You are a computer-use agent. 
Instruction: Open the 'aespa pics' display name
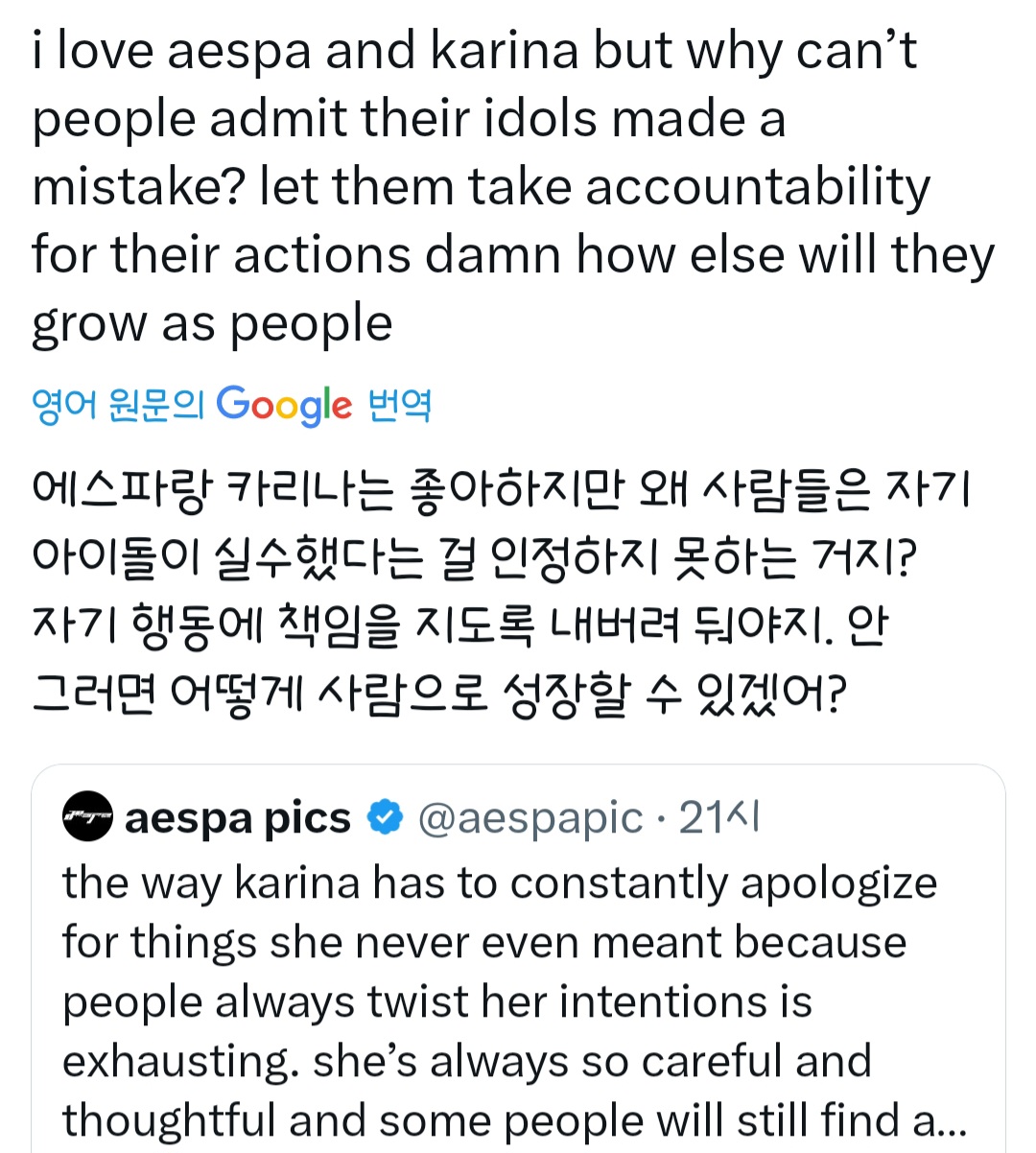click(x=238, y=818)
